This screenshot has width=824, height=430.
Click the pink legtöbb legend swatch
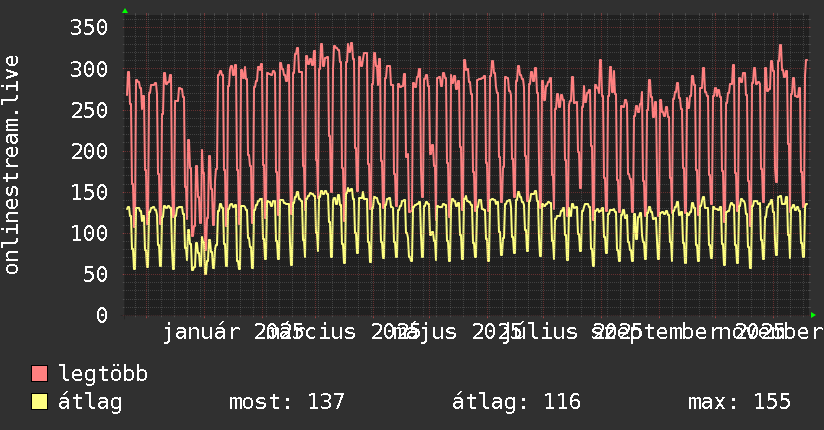coord(39,374)
